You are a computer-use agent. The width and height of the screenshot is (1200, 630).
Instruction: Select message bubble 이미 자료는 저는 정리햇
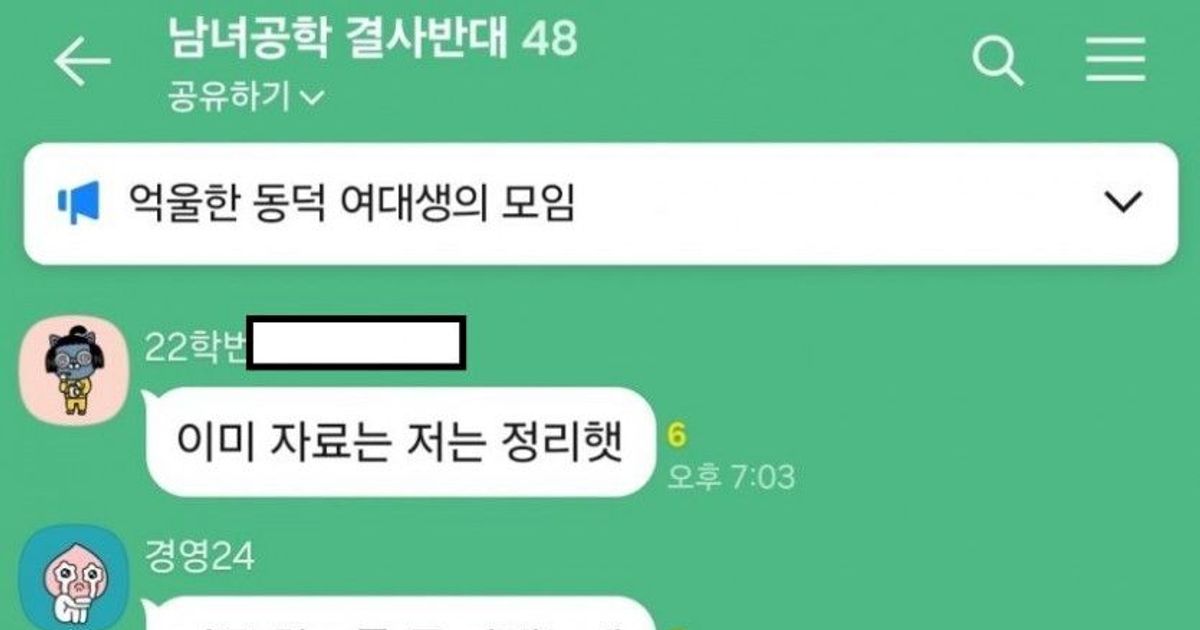coord(400,442)
